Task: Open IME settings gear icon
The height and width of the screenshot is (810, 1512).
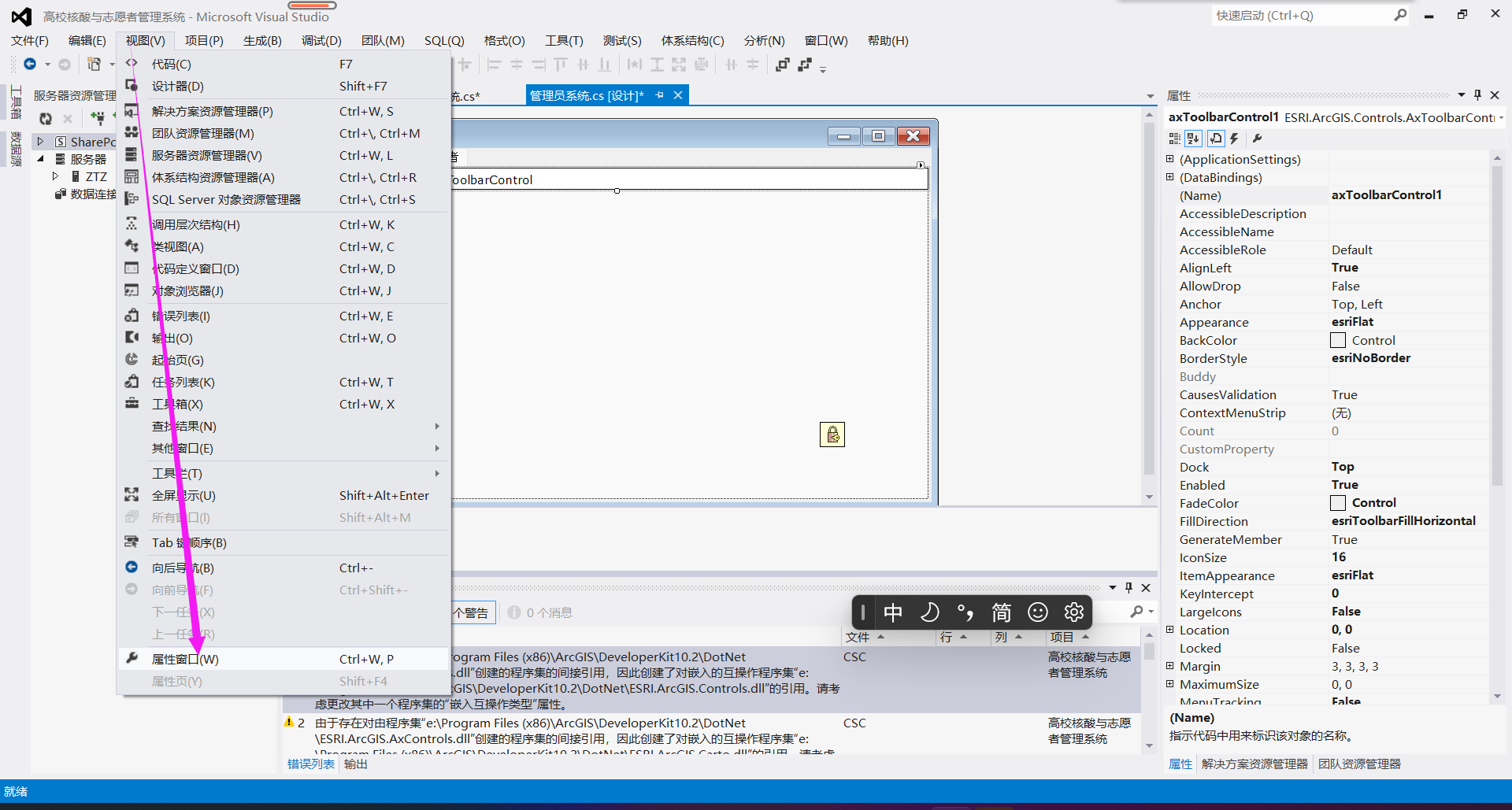Action: (1074, 612)
